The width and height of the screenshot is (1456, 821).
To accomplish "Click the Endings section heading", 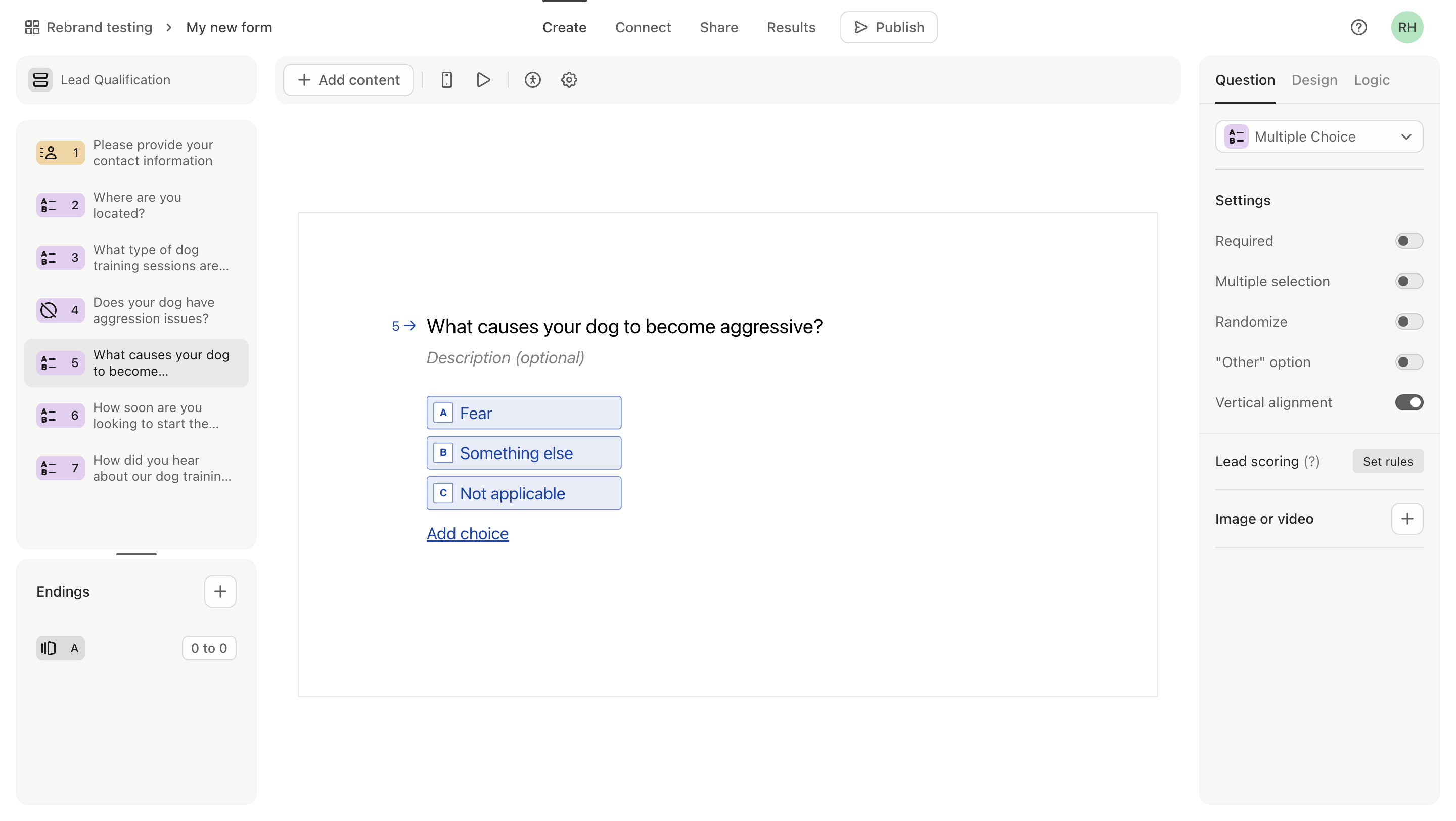I will coord(63,591).
